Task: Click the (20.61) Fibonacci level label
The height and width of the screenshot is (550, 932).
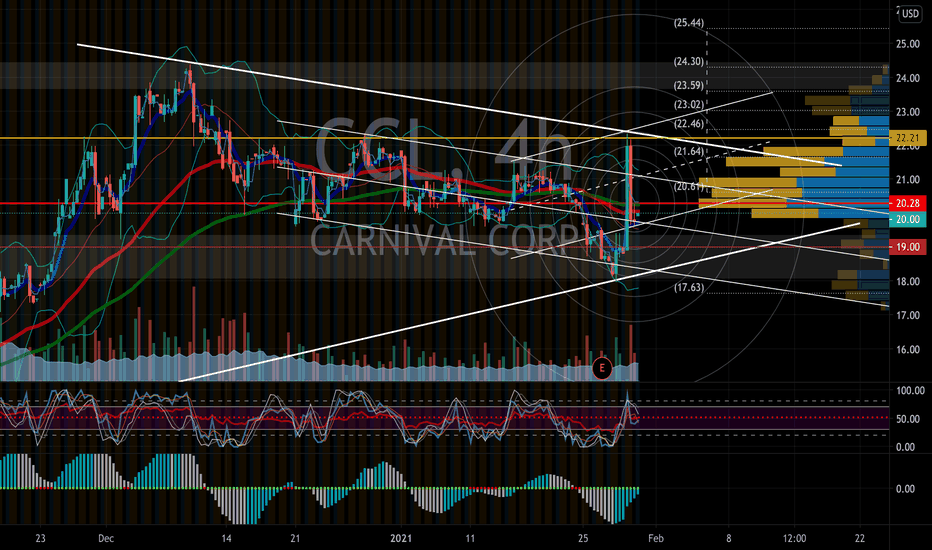Action: pyautogui.click(x=689, y=187)
